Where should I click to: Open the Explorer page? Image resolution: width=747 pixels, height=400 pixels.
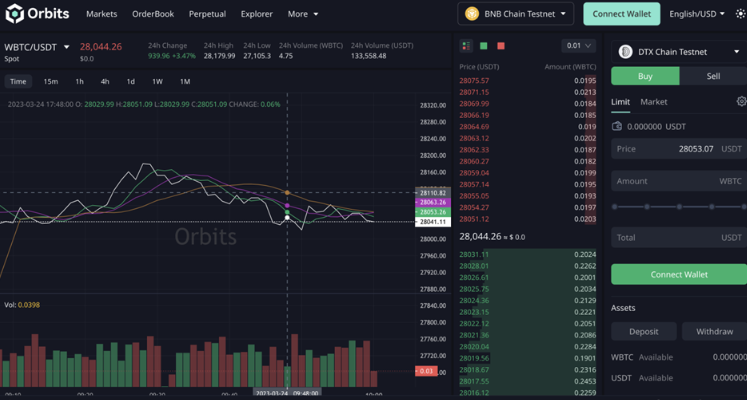[x=257, y=14]
